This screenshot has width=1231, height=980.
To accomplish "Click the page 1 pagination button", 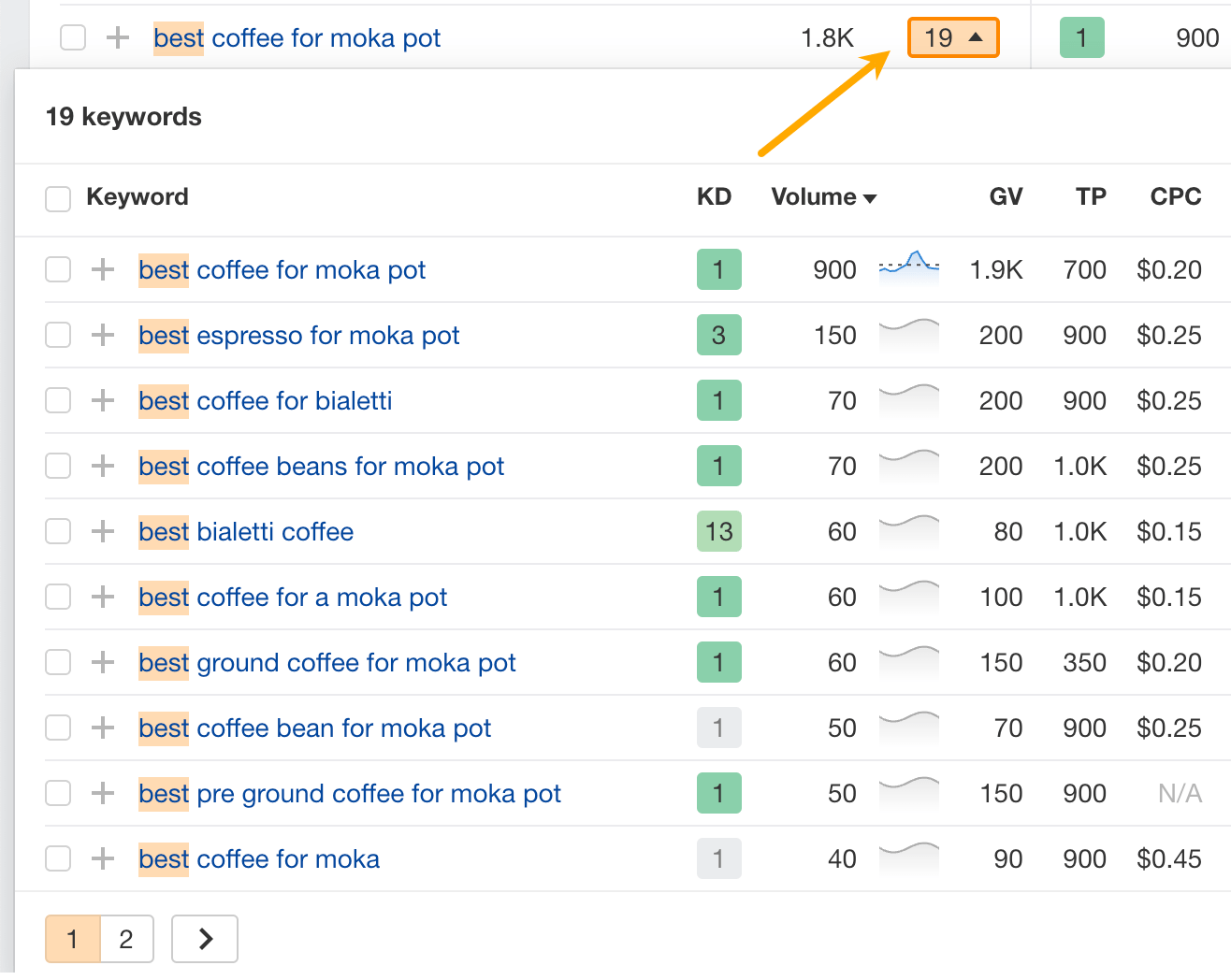I will click(x=72, y=939).
